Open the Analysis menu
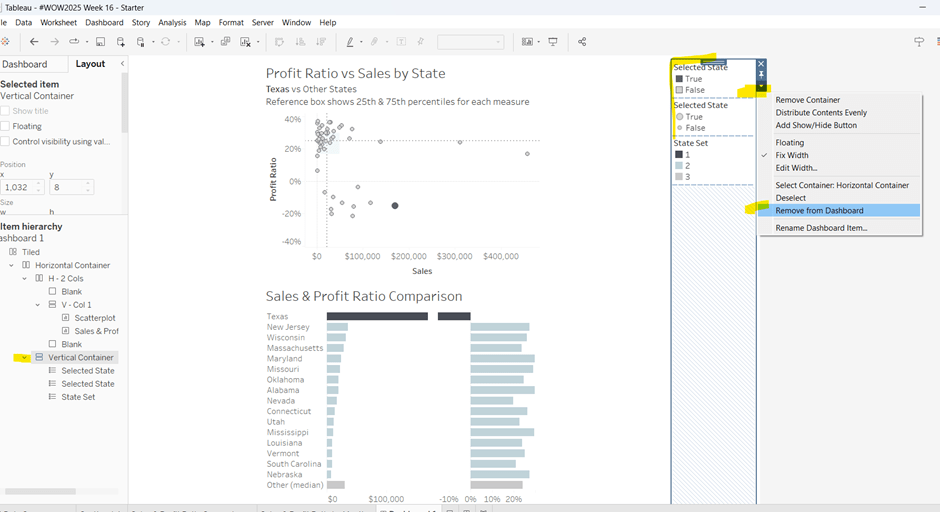Image resolution: width=940 pixels, height=512 pixels. [x=172, y=22]
